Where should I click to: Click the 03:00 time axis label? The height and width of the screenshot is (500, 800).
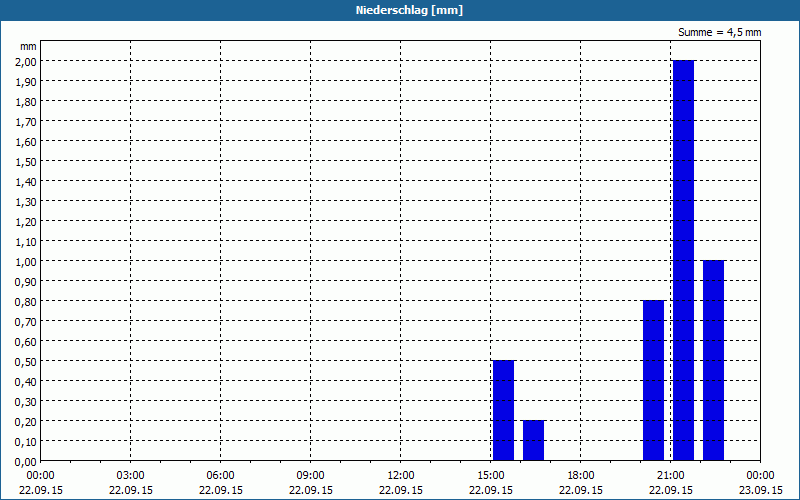tap(131, 476)
